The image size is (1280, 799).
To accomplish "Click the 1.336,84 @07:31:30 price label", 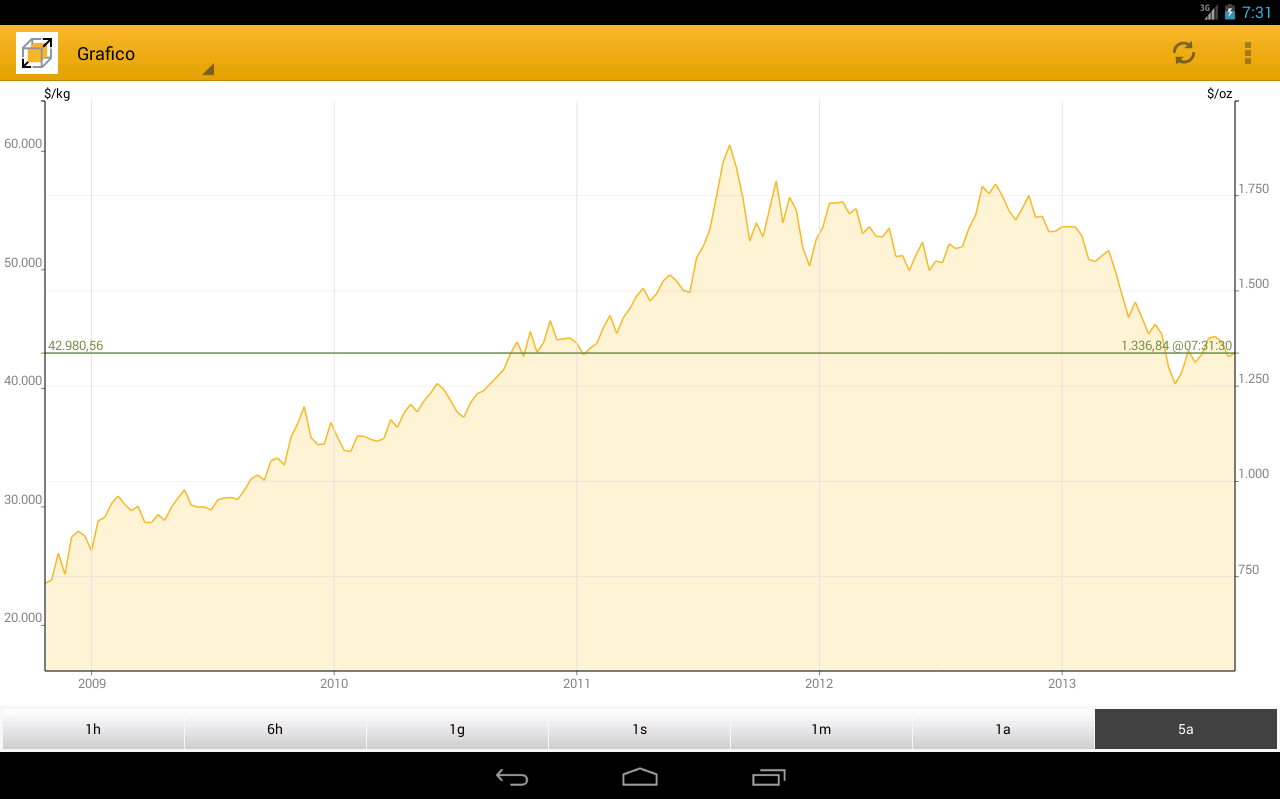I will click(1176, 345).
